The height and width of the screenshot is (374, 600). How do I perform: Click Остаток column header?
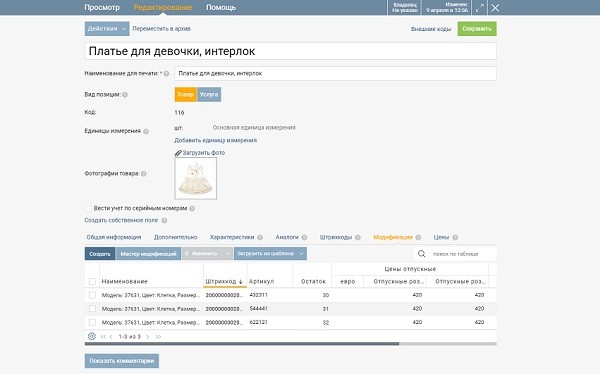[x=313, y=281]
